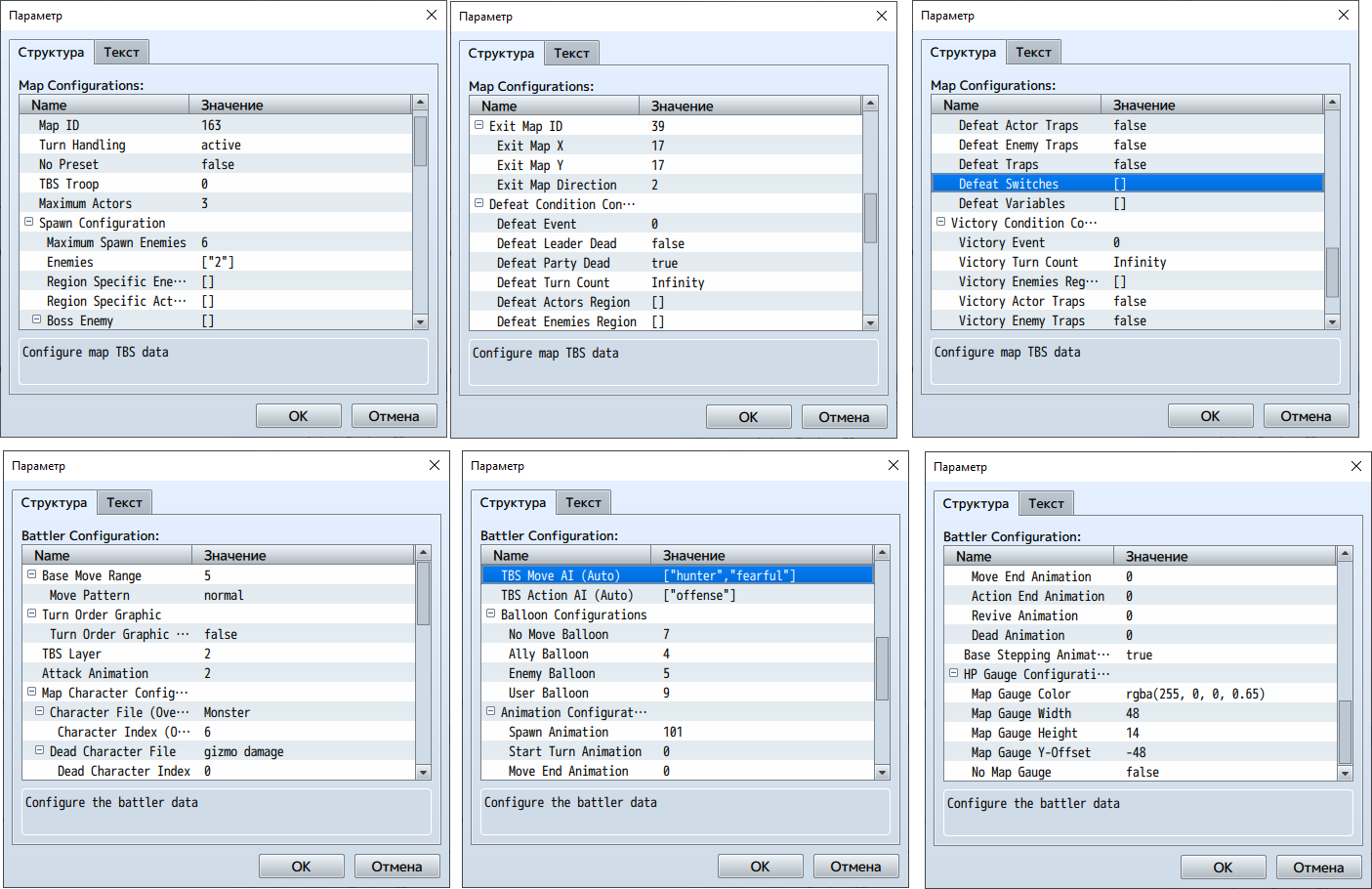Select the No Preset row
This screenshot has height=889, width=1372.
216,164
